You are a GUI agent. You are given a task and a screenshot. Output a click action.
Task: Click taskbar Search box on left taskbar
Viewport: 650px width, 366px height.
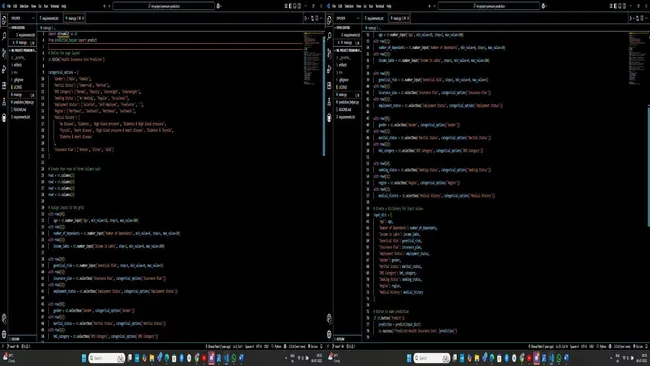107,358
